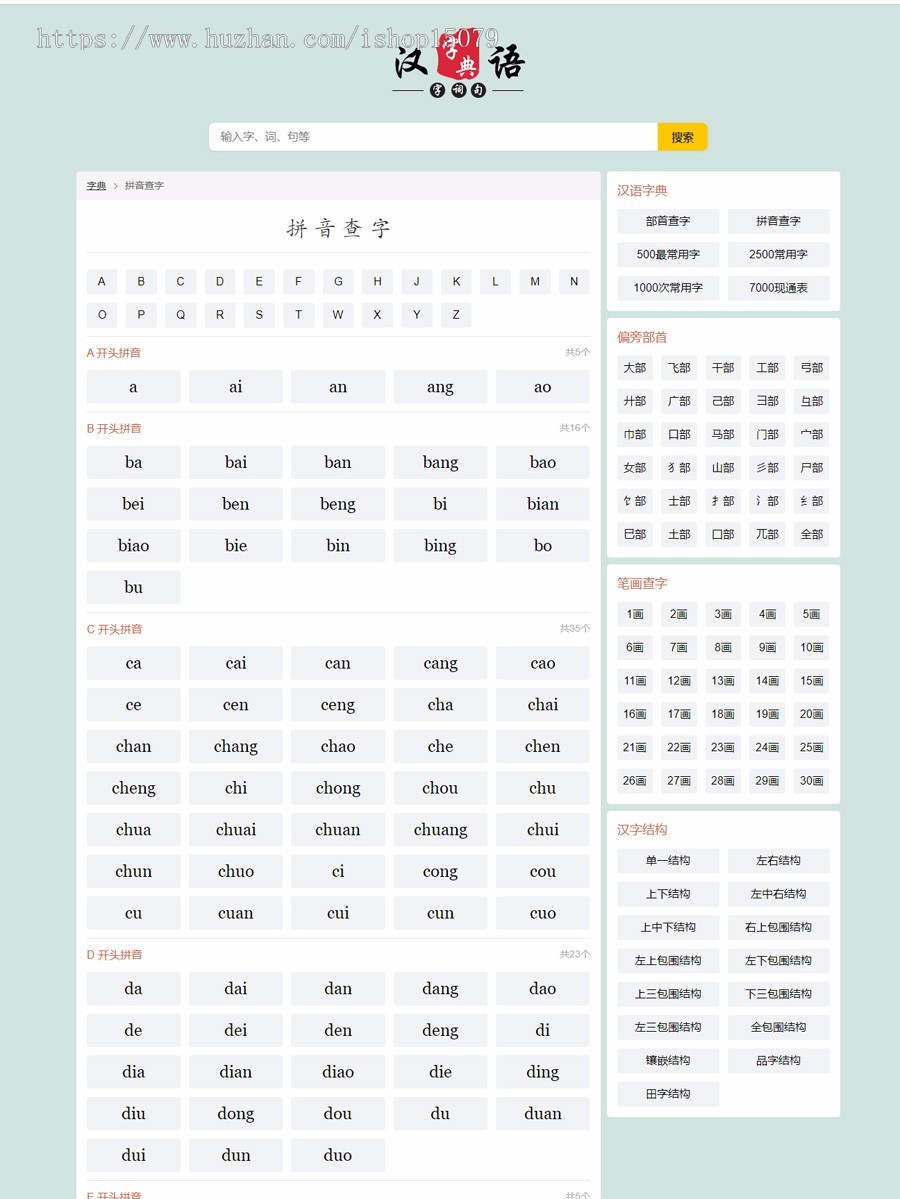Open 部首查字 in sidebar
This screenshot has width=900, height=1199.
point(668,221)
